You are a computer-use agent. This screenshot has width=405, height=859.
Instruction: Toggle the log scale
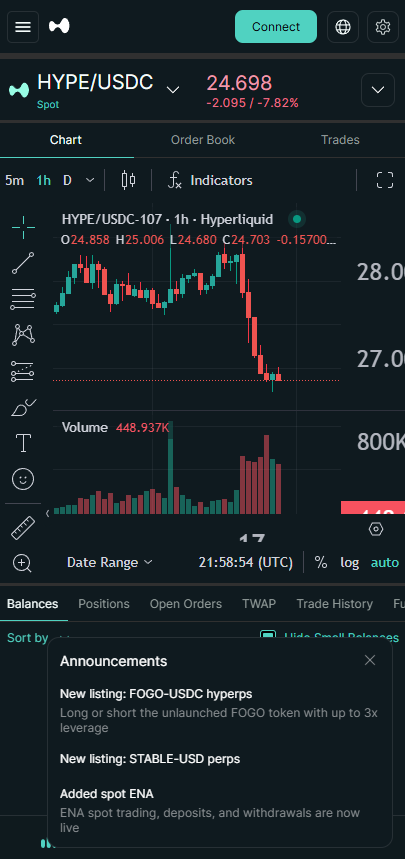(350, 563)
